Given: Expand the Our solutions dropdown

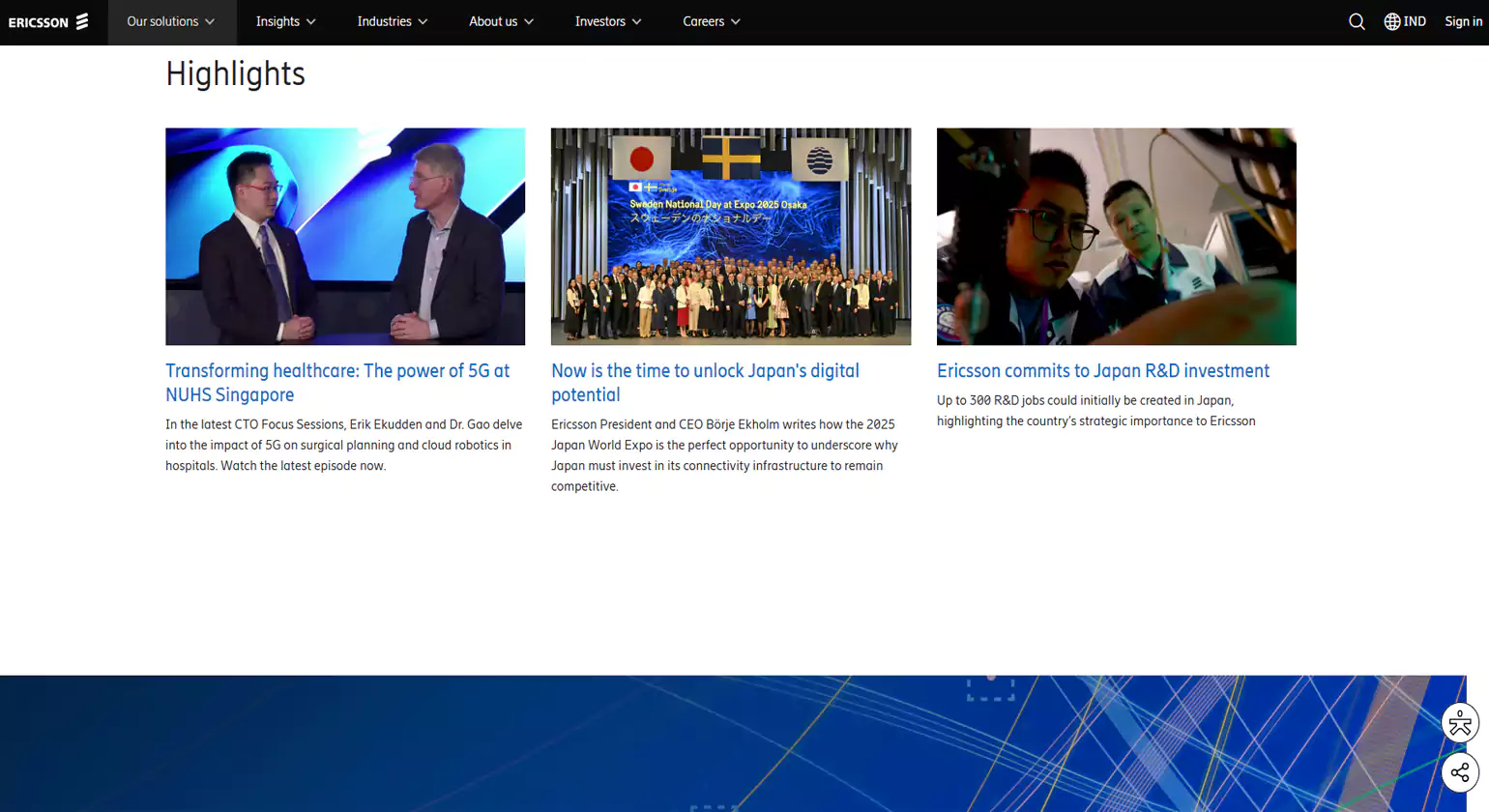Looking at the screenshot, I should pos(171,21).
